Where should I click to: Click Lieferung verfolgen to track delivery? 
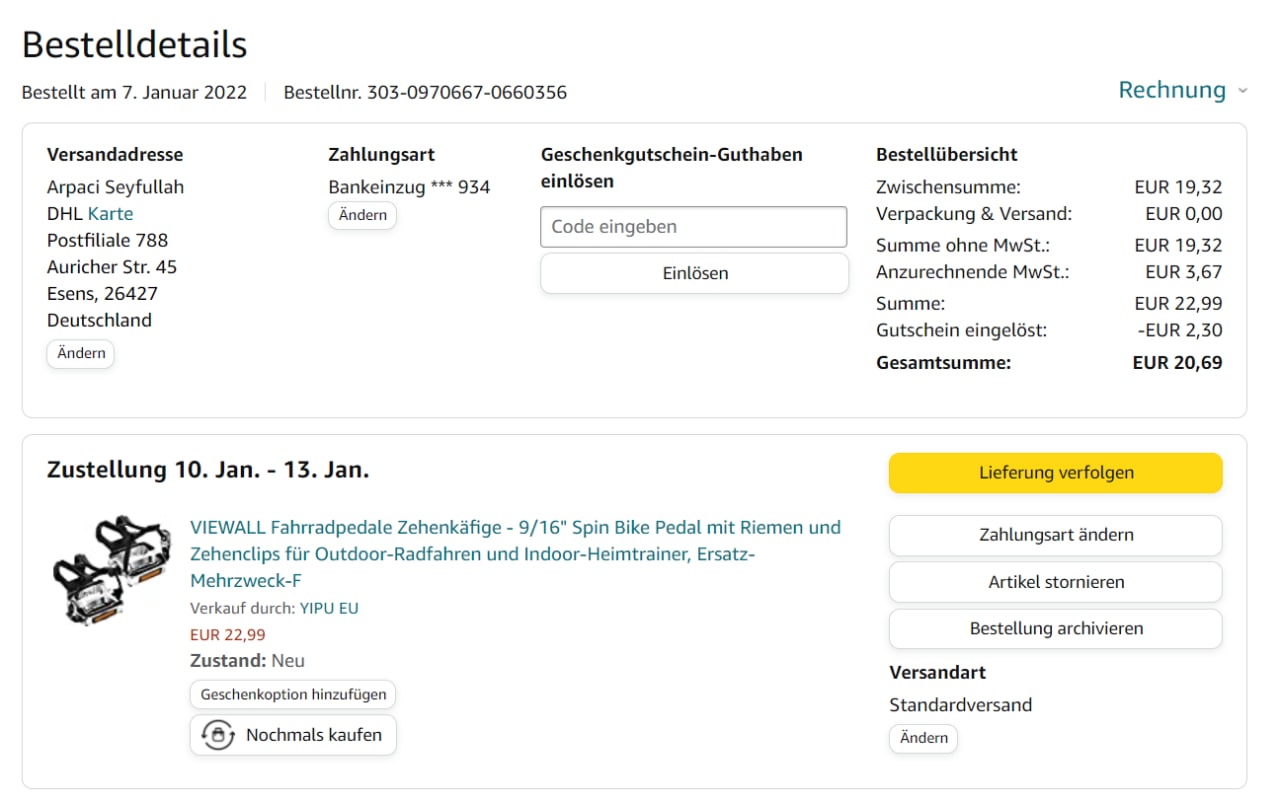1055,473
